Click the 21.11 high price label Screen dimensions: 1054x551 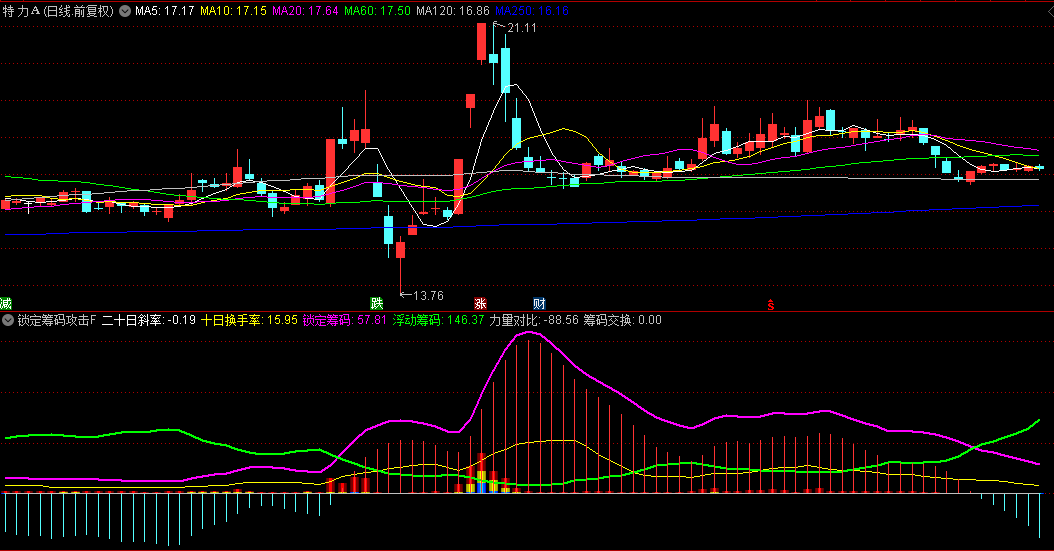pyautogui.click(x=521, y=28)
